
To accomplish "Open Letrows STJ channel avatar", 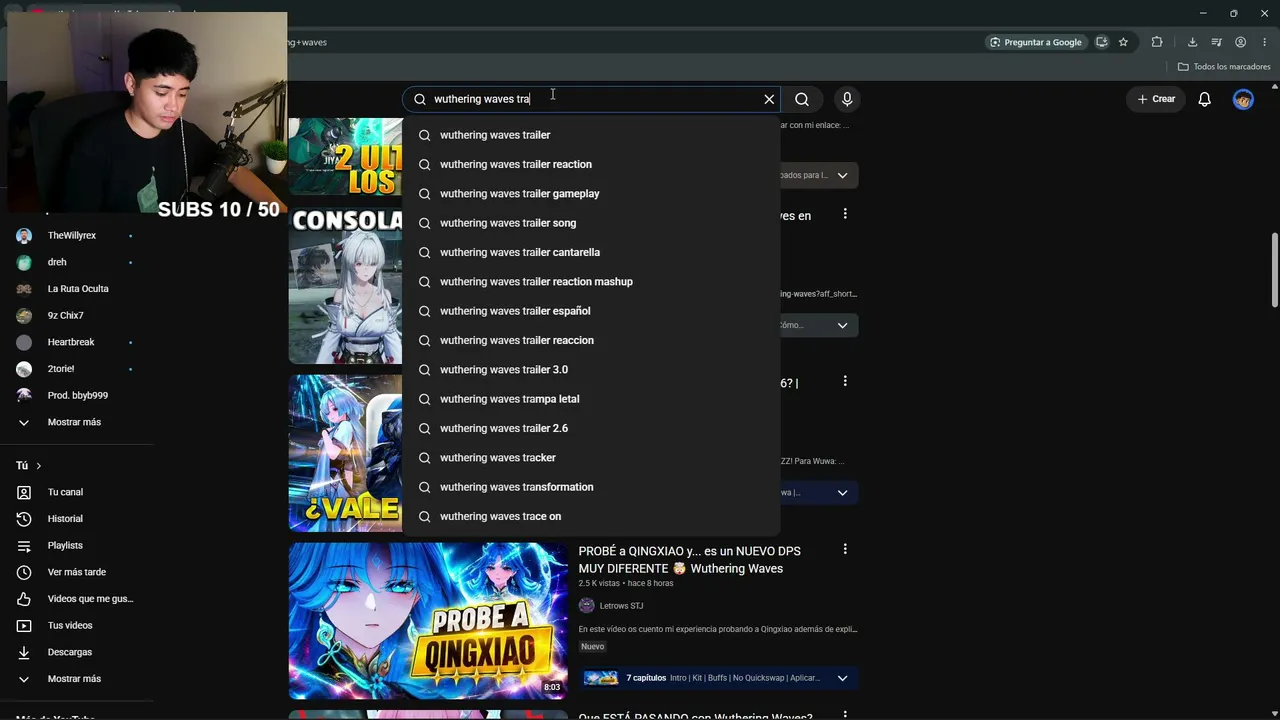I will coord(587,606).
